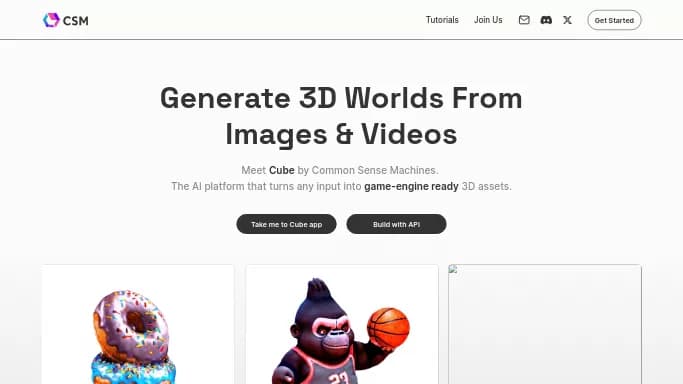Click the CSM brand text

[x=76, y=20]
